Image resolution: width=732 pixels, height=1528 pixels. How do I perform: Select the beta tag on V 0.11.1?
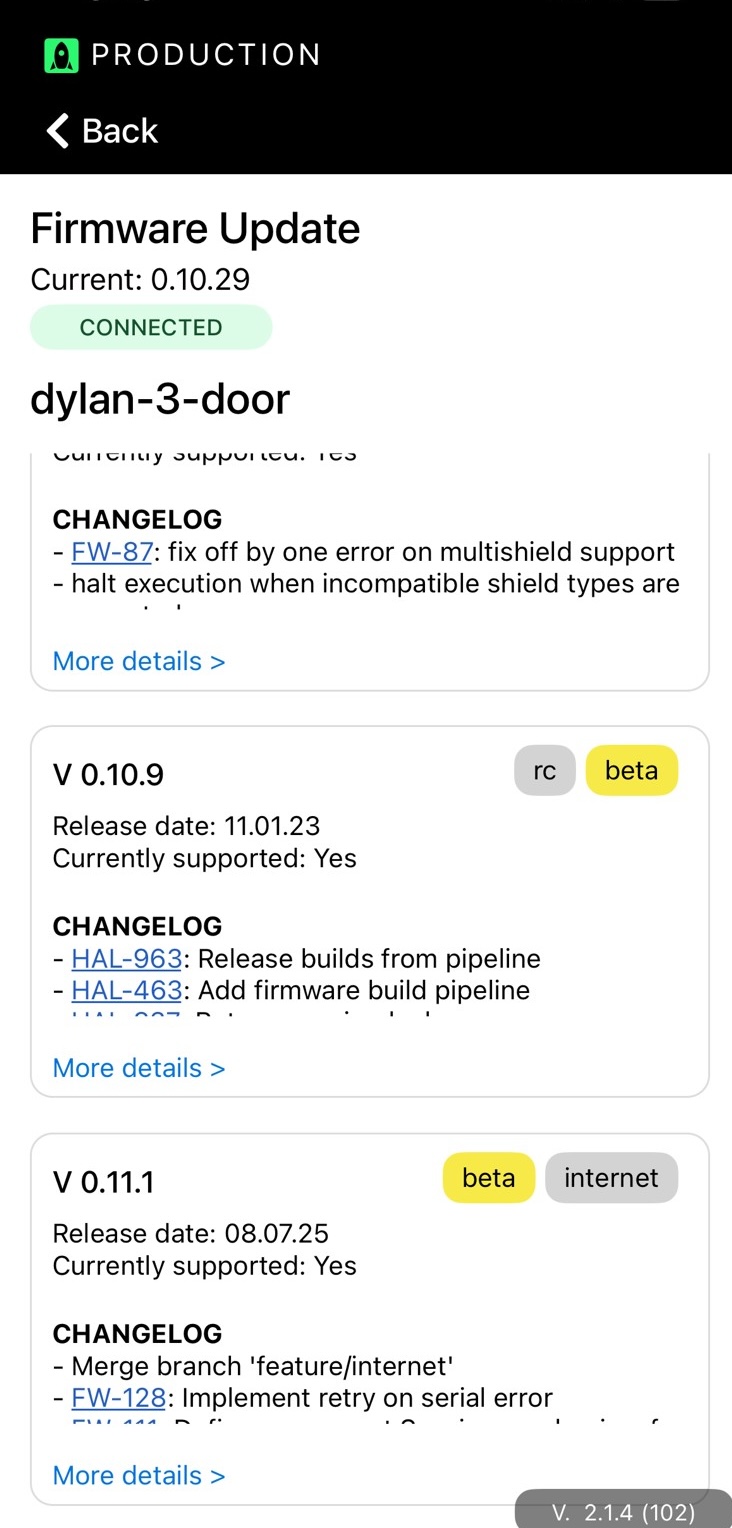(489, 1178)
